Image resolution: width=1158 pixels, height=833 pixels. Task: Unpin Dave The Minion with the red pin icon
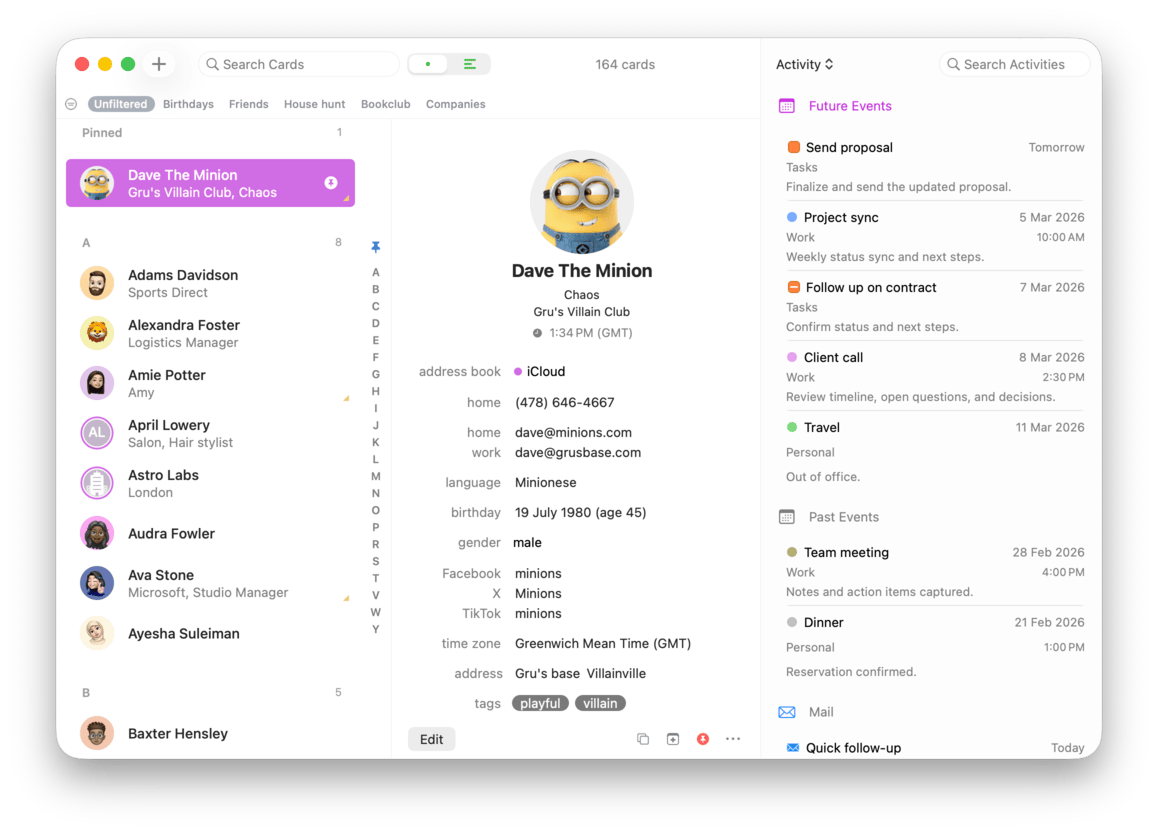702,738
